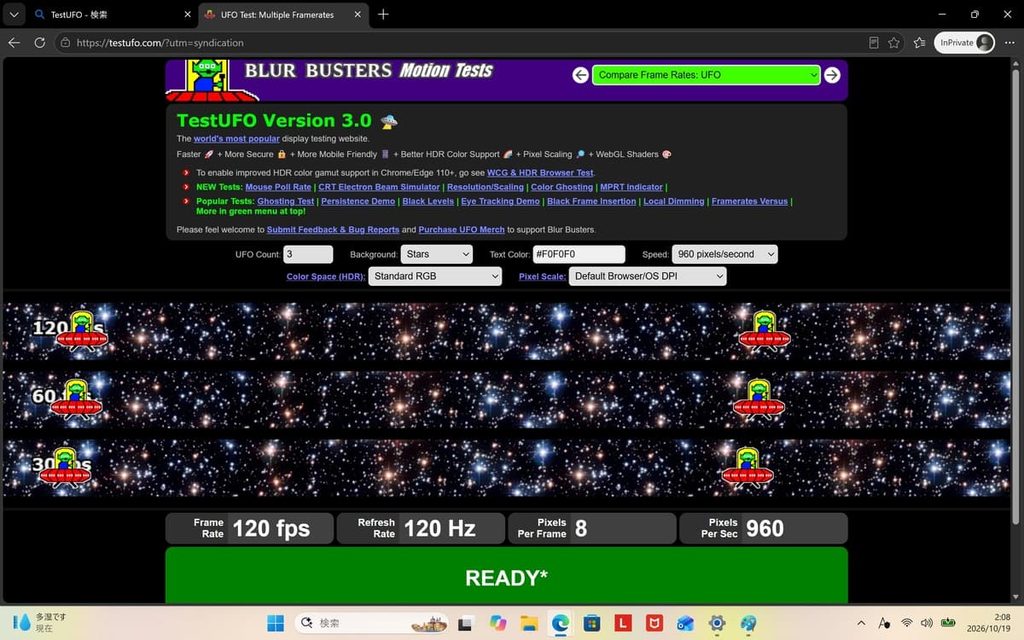Click the Windows taskbar search box
The image size is (1024, 640).
click(x=372, y=623)
